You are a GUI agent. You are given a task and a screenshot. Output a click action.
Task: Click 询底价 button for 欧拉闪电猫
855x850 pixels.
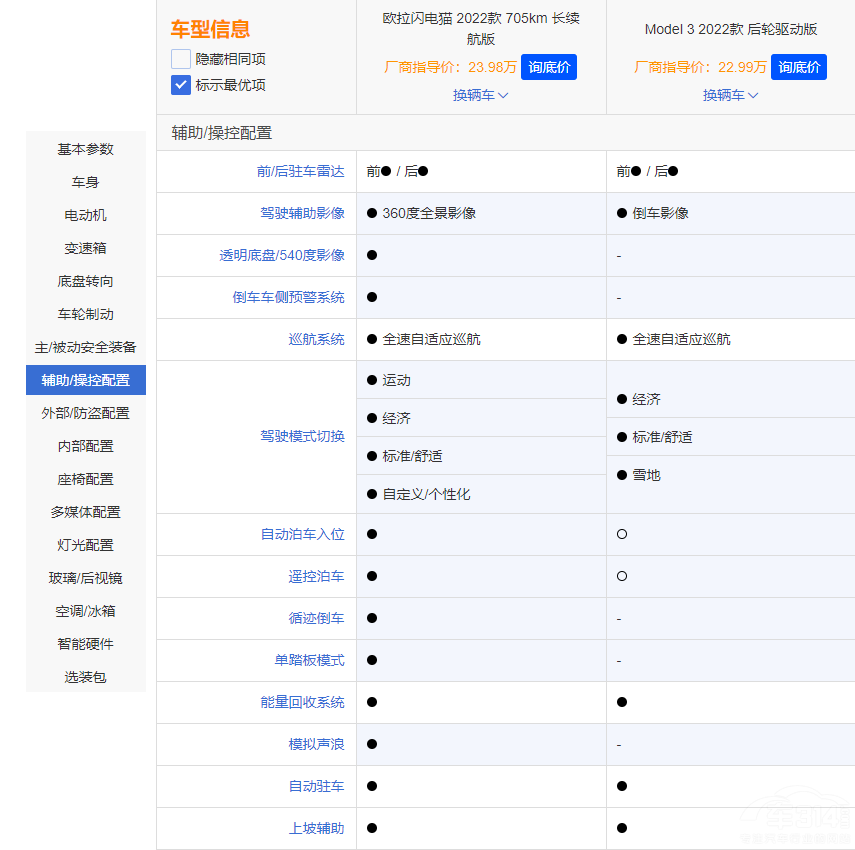pyautogui.click(x=548, y=67)
